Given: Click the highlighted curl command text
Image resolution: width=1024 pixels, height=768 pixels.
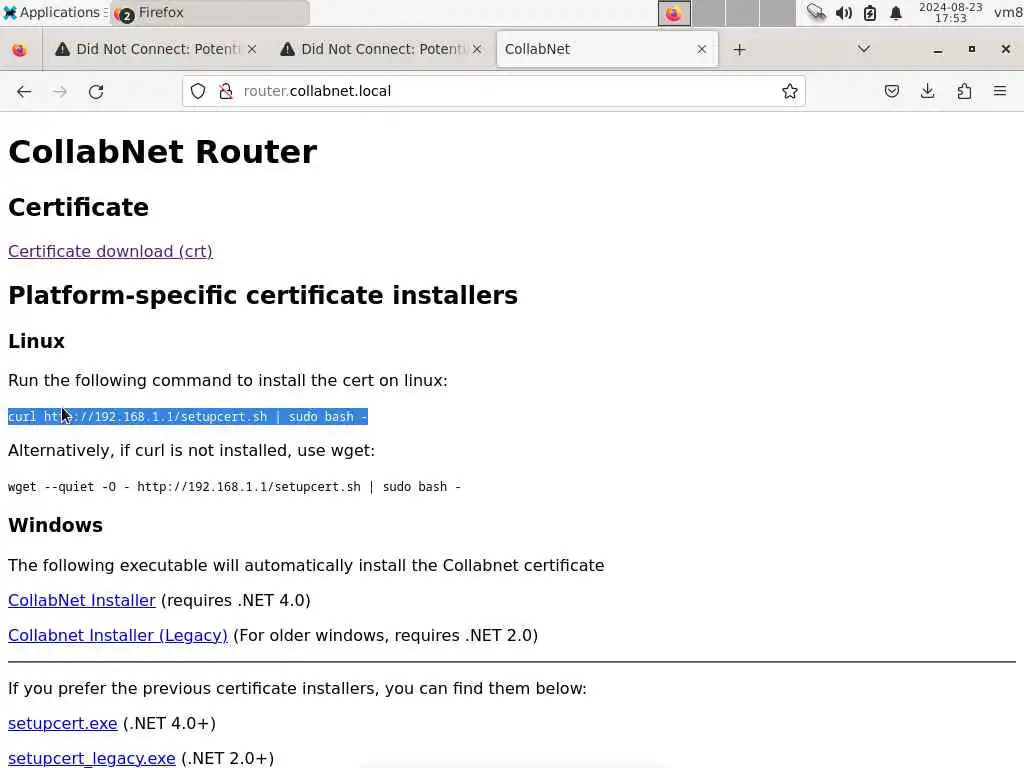Looking at the screenshot, I should tap(188, 417).
